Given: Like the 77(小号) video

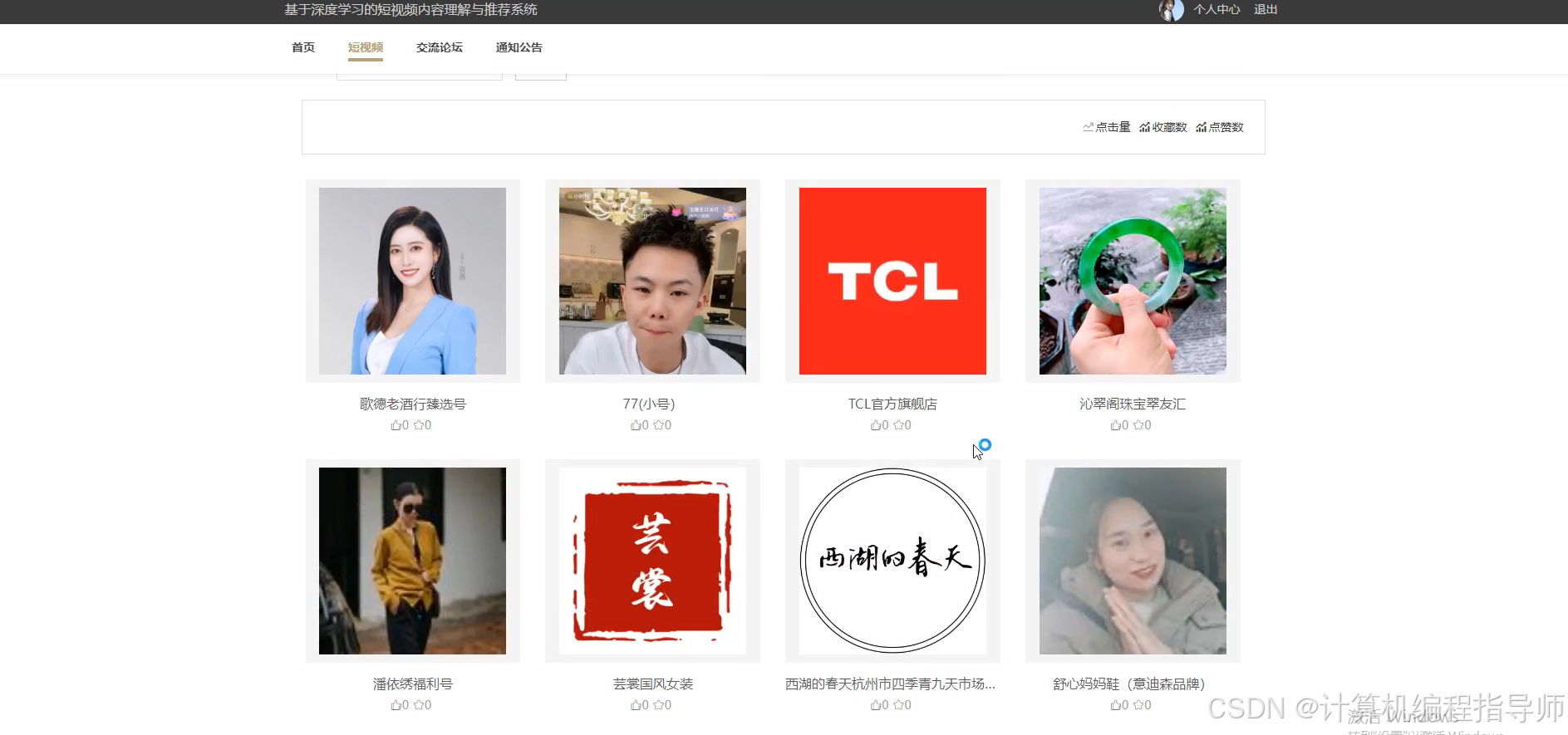Looking at the screenshot, I should pyautogui.click(x=637, y=425).
